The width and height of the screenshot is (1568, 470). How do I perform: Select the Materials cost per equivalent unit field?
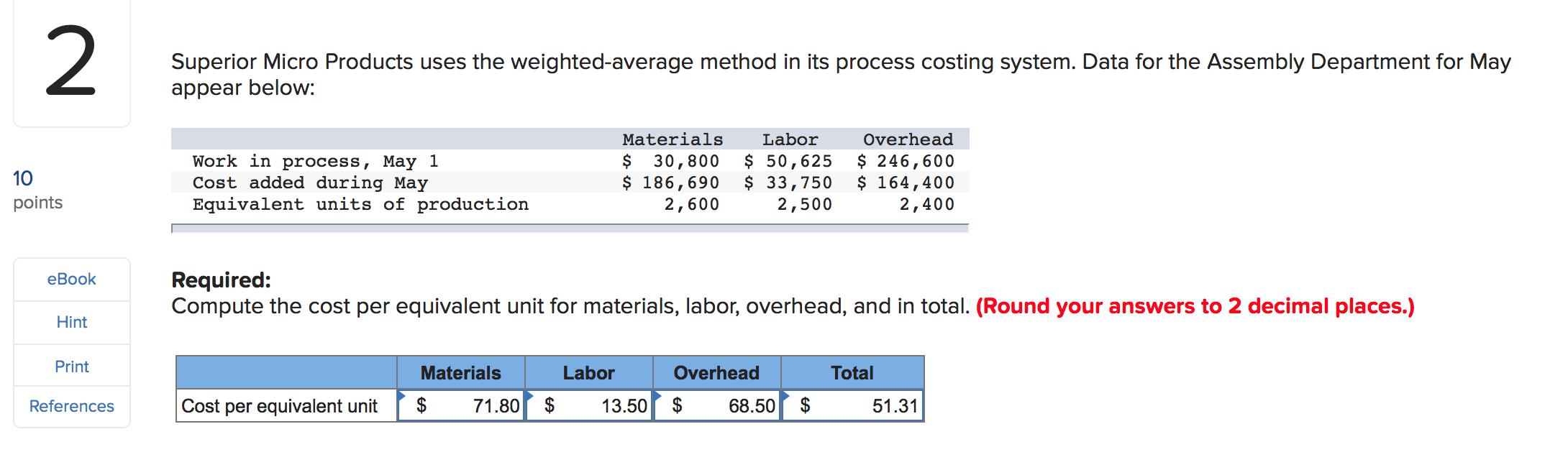tap(461, 406)
